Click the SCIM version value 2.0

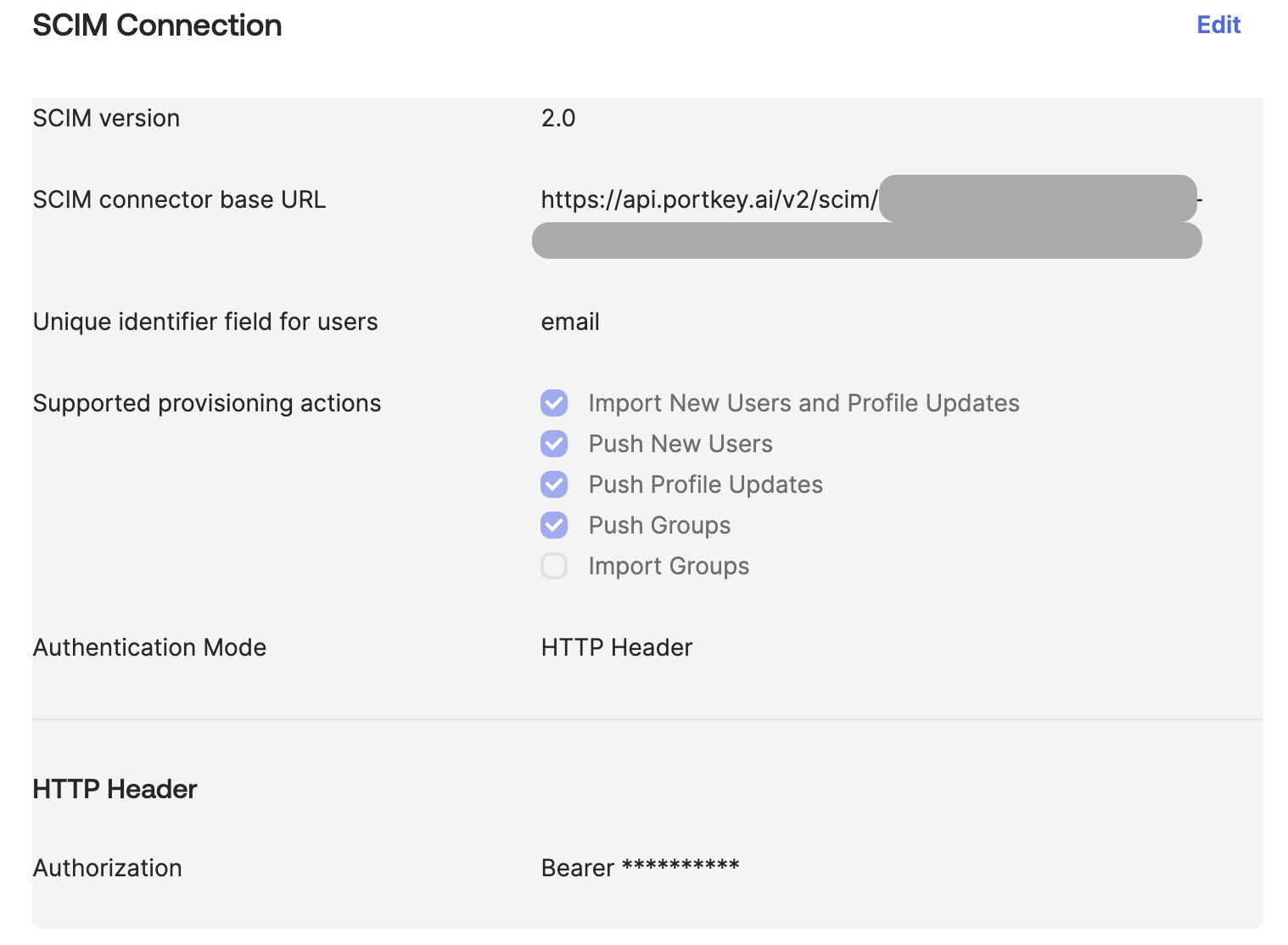(x=558, y=118)
